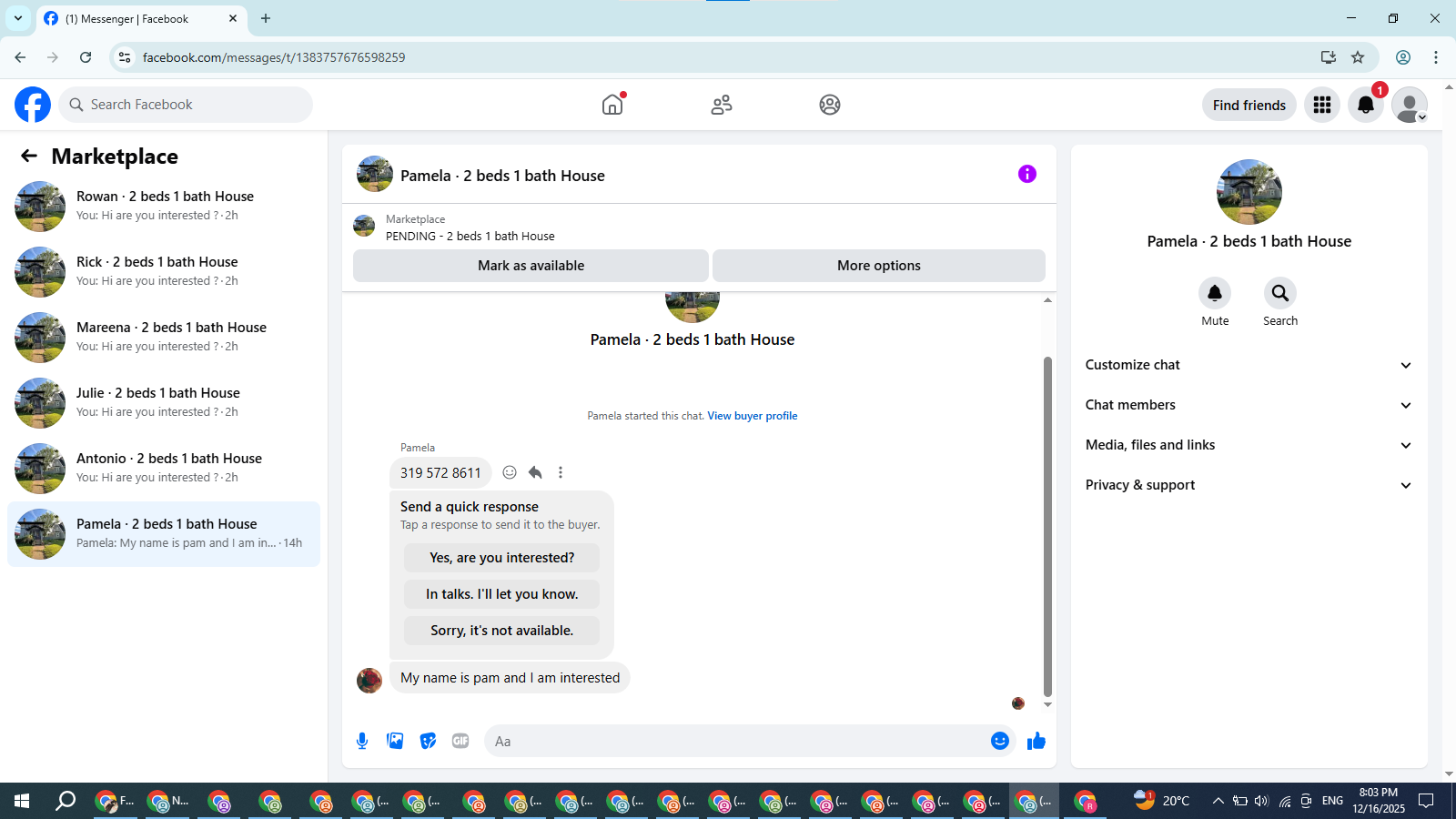Choose a GIF icon
The height and width of the screenshot is (819, 1456).
coord(460,741)
